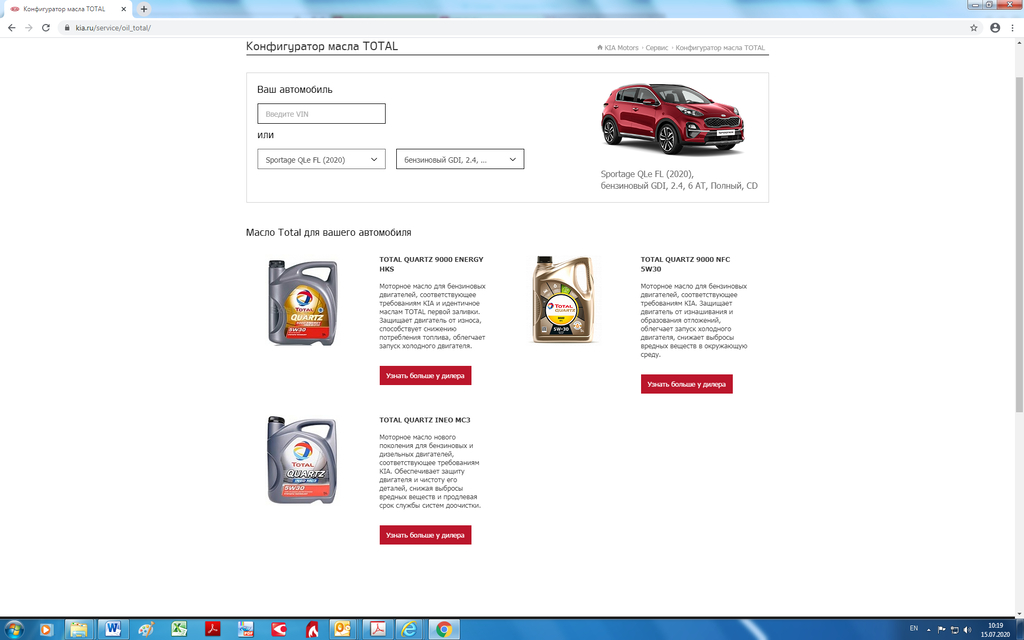The height and width of the screenshot is (640, 1024).
Task: Click the Конфигуратор масла TOTAL breadcrumb
Action: tap(720, 48)
